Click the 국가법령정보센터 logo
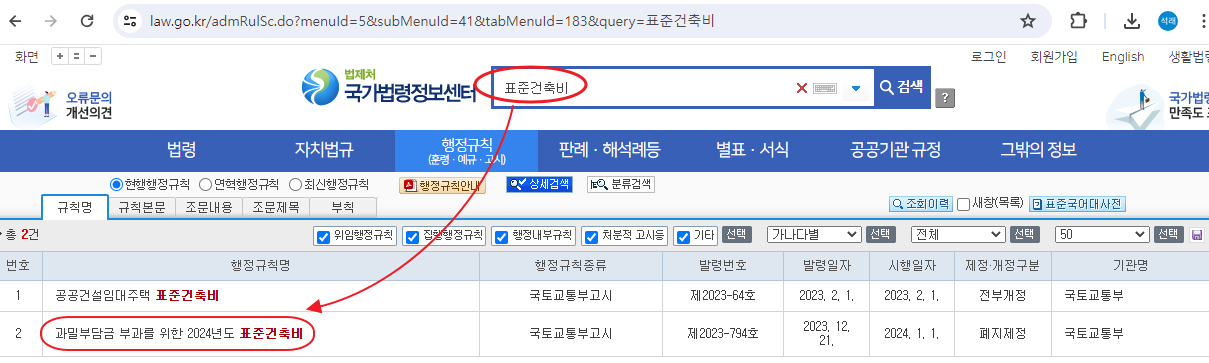The height and width of the screenshot is (363, 1209). [x=388, y=87]
